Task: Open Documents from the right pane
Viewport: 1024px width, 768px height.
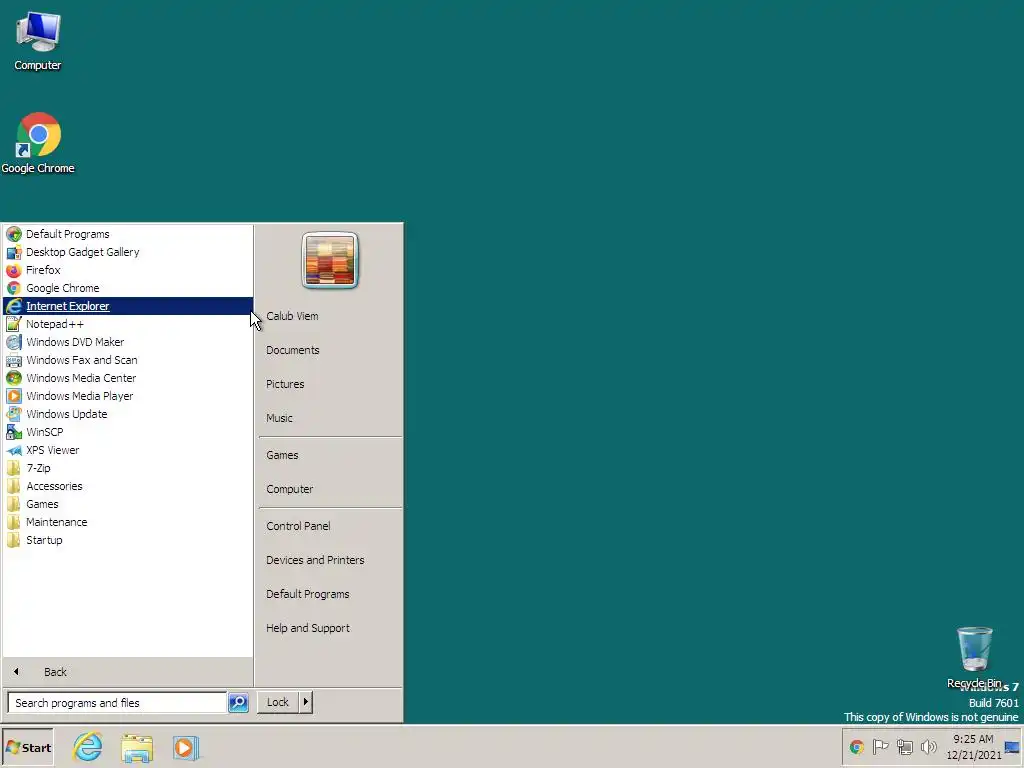Action: click(x=330, y=350)
